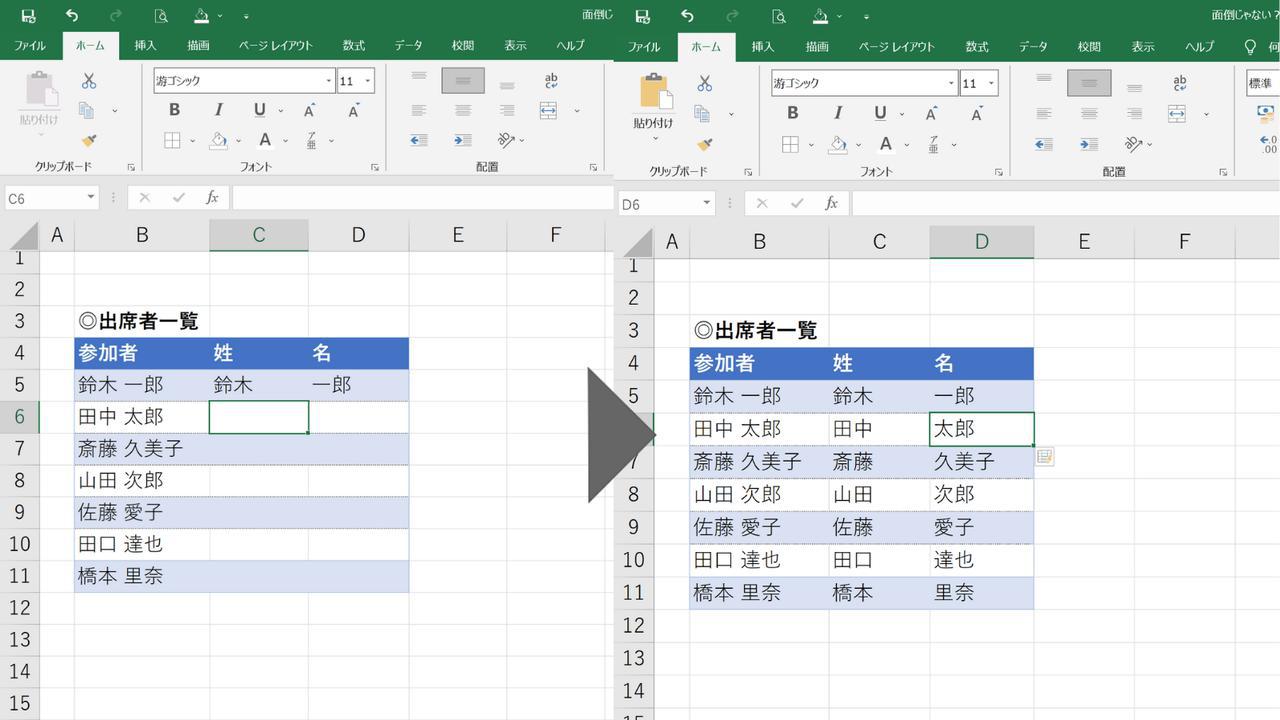Toggle Middle Align in right Excel window
Viewport: 1280px width, 720px height.
pyautogui.click(x=1089, y=84)
